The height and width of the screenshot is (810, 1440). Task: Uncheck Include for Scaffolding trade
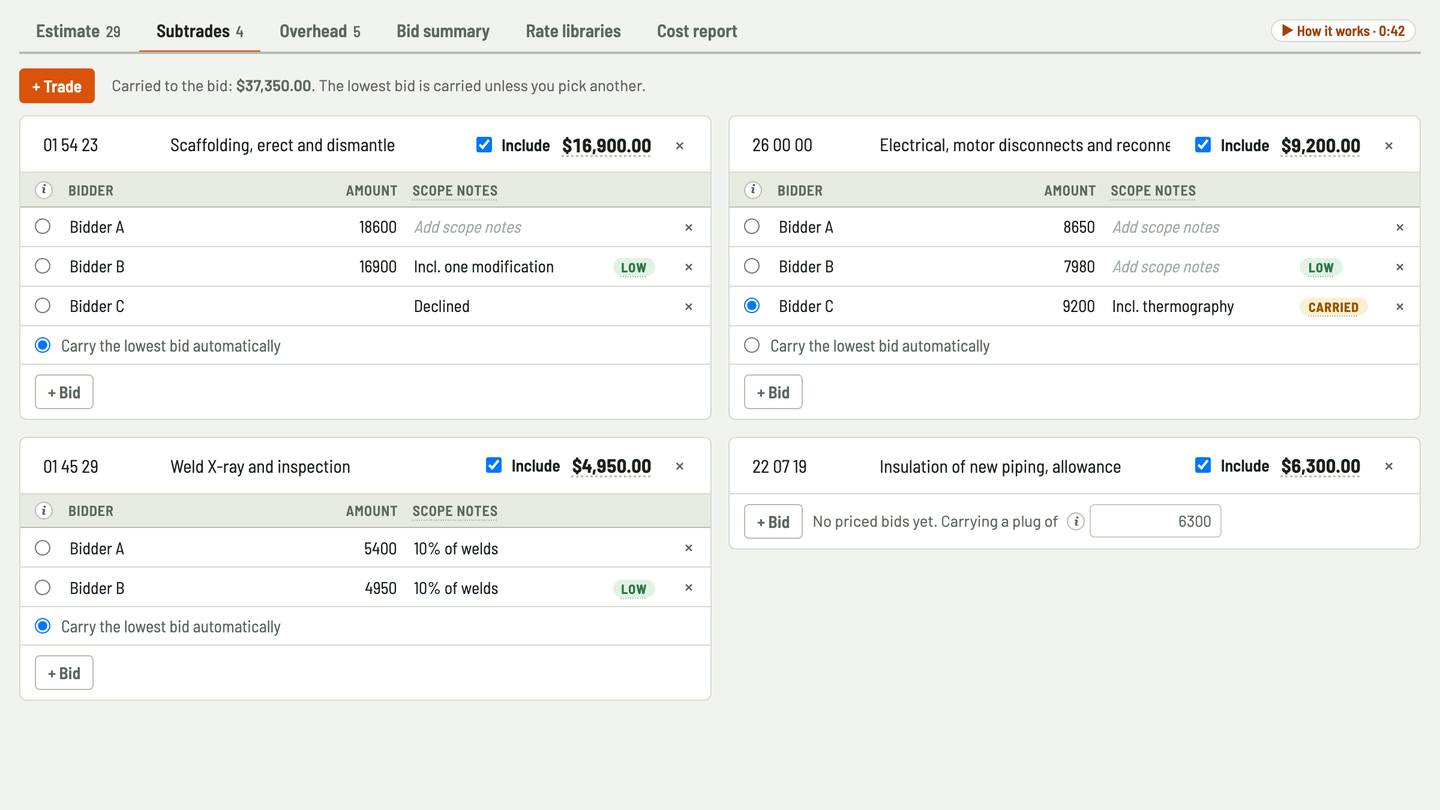click(x=484, y=145)
